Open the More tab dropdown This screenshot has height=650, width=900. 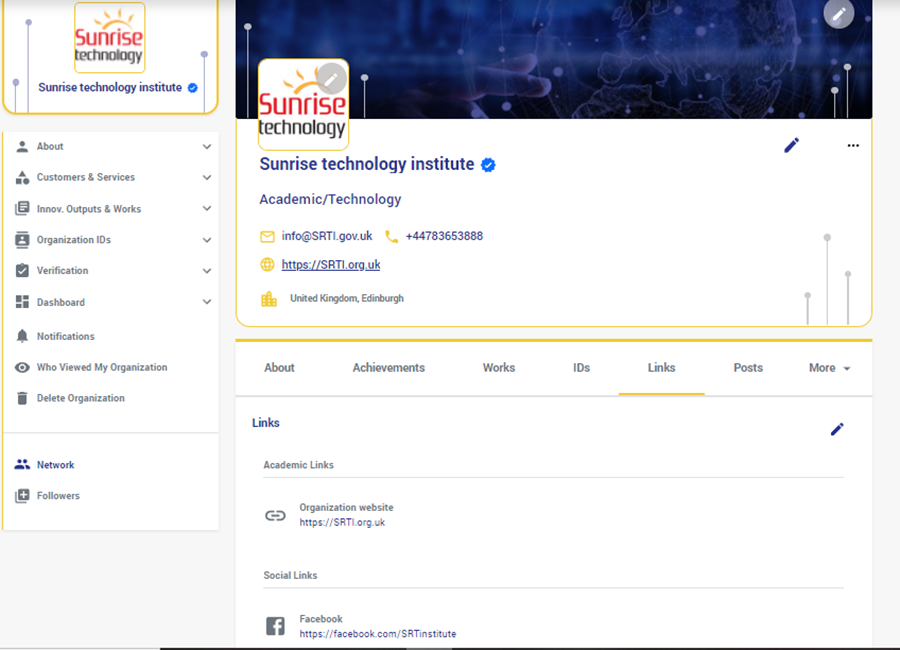tap(829, 368)
